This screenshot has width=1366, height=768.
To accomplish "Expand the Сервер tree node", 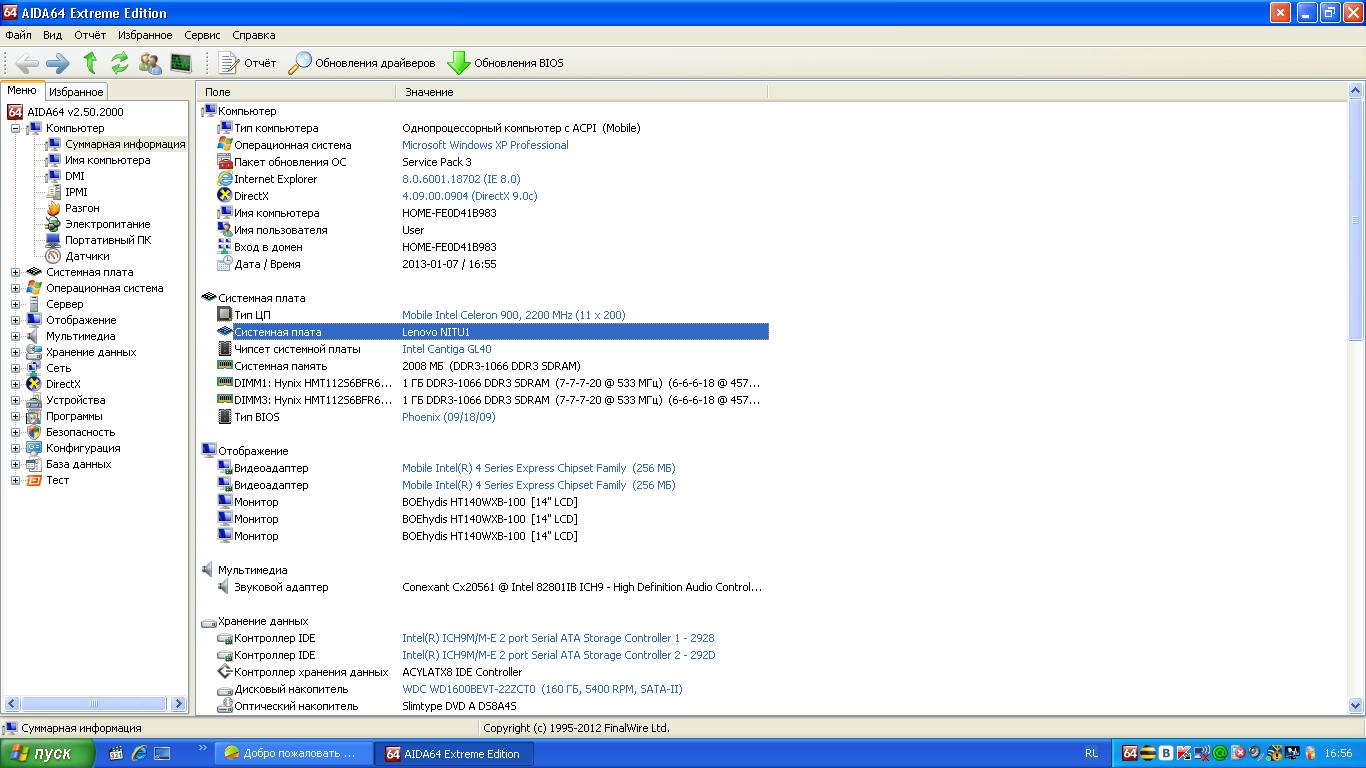I will pos(15,304).
